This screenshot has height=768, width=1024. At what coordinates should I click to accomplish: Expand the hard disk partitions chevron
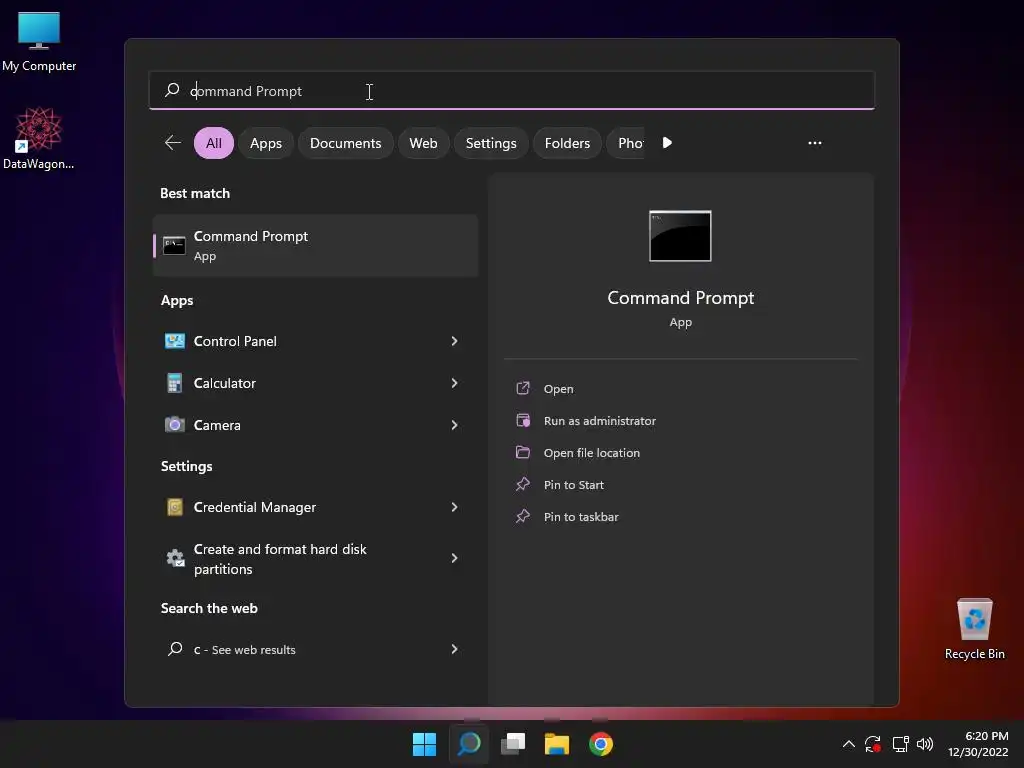pyautogui.click(x=455, y=558)
